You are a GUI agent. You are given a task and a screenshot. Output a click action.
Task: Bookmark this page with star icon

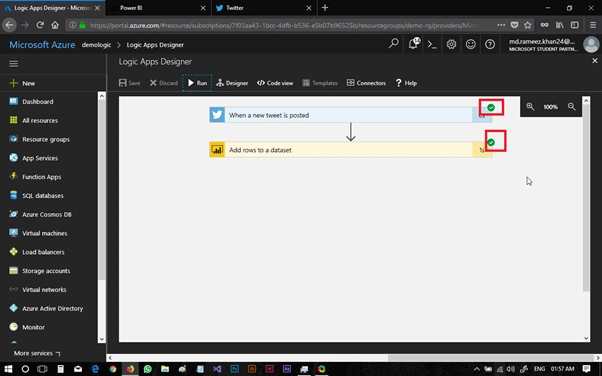point(528,25)
